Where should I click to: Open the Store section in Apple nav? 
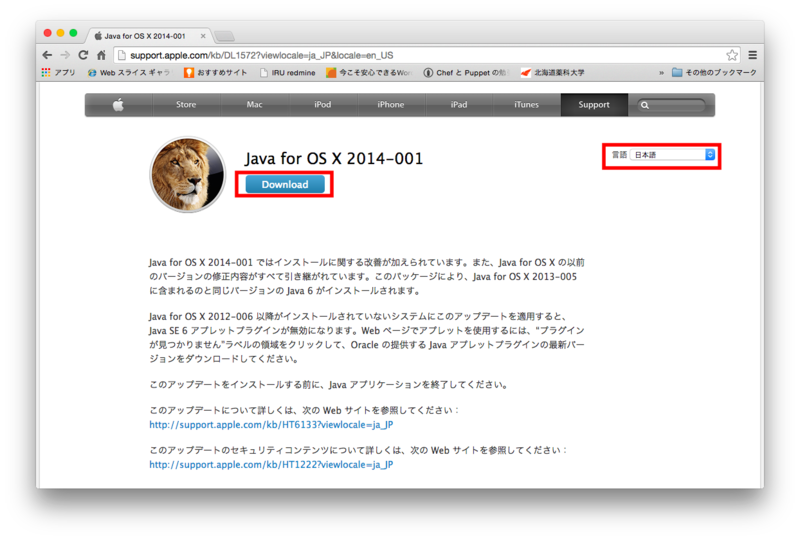click(x=186, y=105)
